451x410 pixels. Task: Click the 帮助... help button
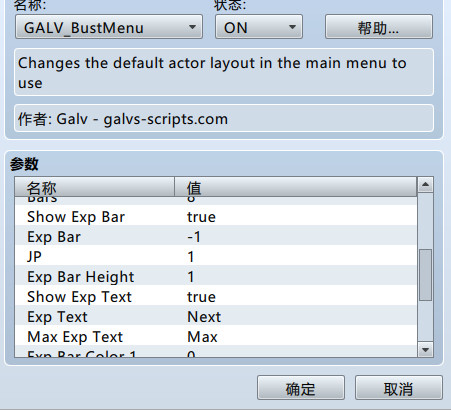[379, 27]
